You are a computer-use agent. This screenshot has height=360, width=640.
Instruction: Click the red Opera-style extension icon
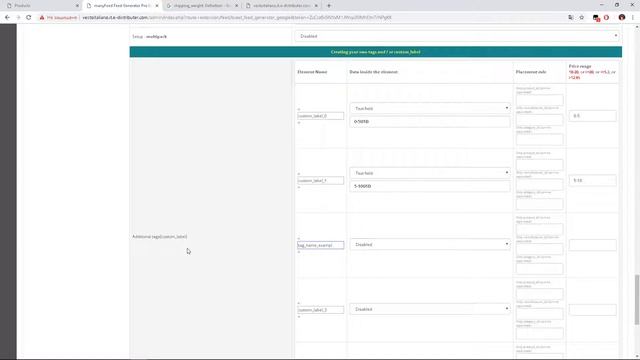coord(607,18)
